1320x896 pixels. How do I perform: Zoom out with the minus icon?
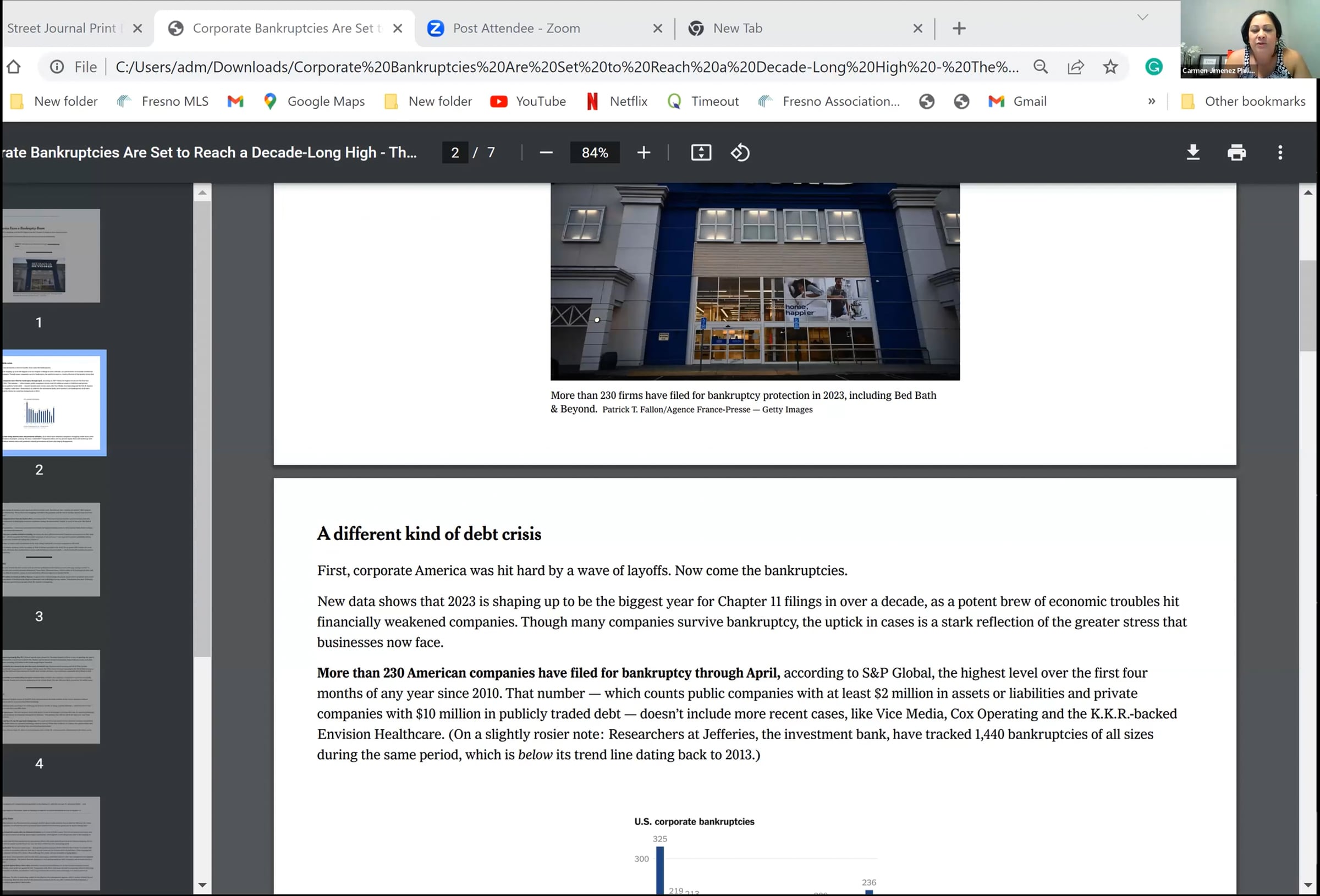click(546, 152)
